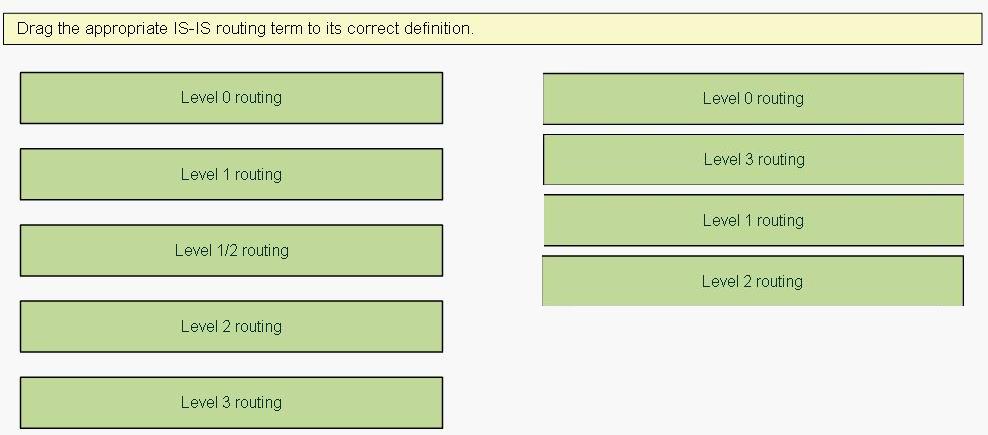Choose Level 1 routing directly above Level 1/2 routing
The width and height of the screenshot is (988, 435).
coord(231,174)
